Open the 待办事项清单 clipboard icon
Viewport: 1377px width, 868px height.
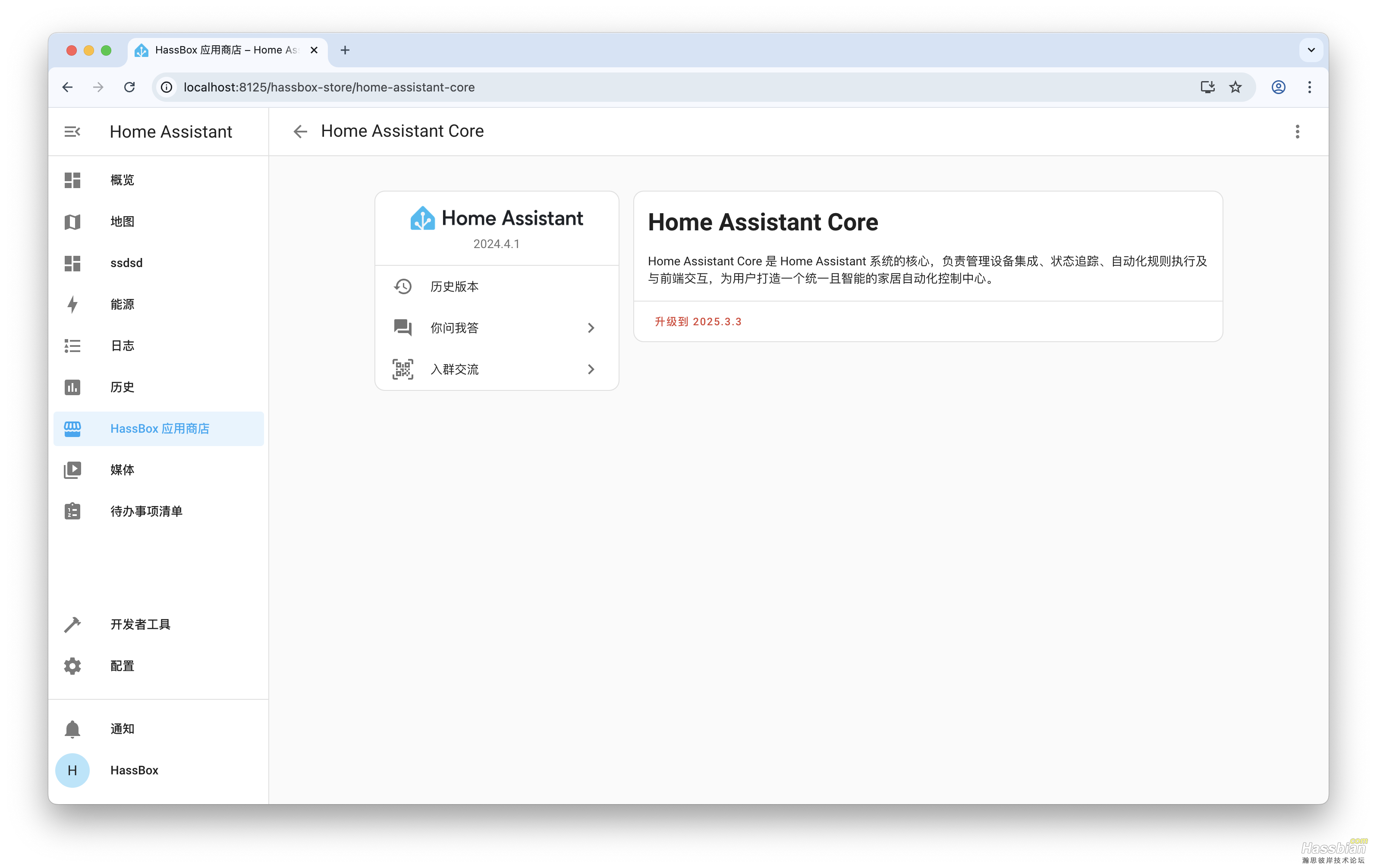72,511
